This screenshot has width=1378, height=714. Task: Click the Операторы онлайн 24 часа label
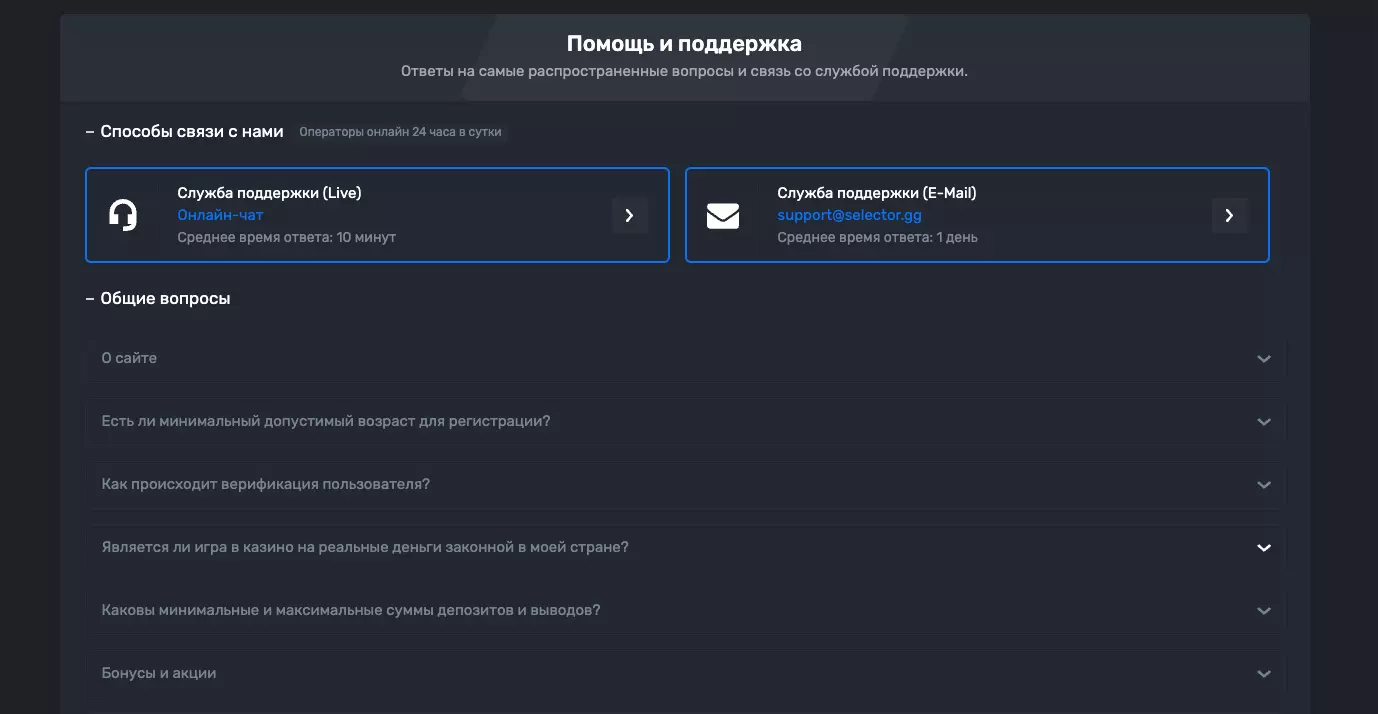(x=400, y=131)
